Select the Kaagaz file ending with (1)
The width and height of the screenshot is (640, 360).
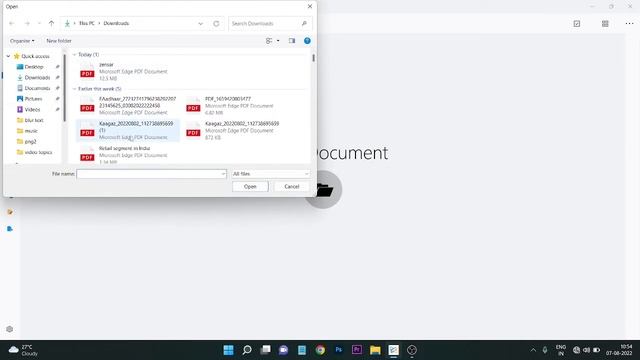coord(127,130)
